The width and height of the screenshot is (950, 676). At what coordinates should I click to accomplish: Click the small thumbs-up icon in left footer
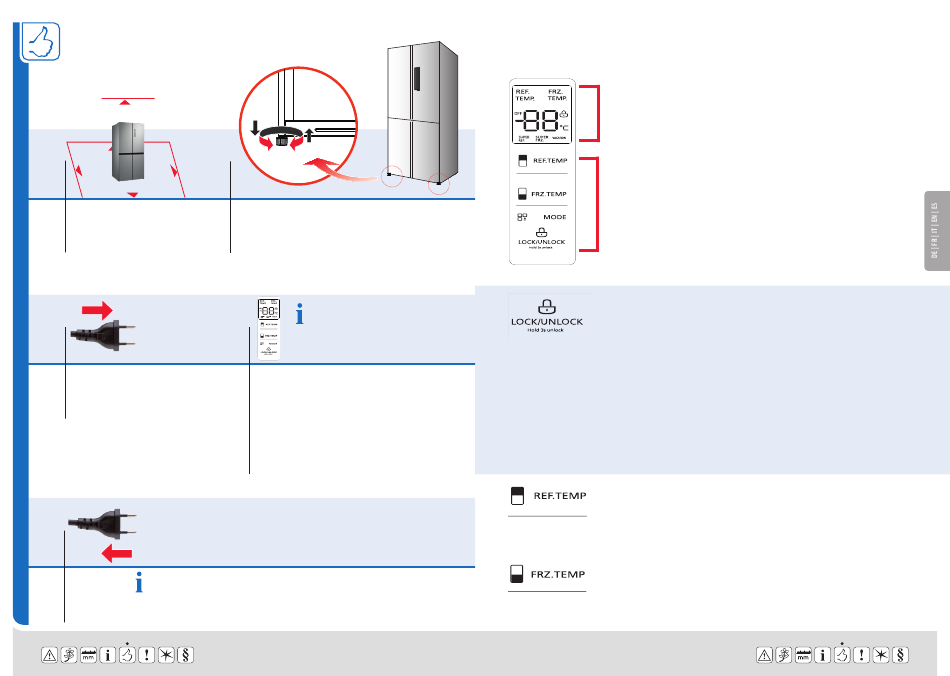tap(127, 654)
